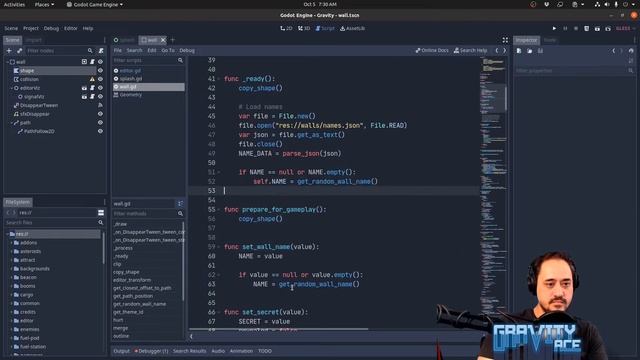
Task: Play the project
Action: (x=554, y=29)
